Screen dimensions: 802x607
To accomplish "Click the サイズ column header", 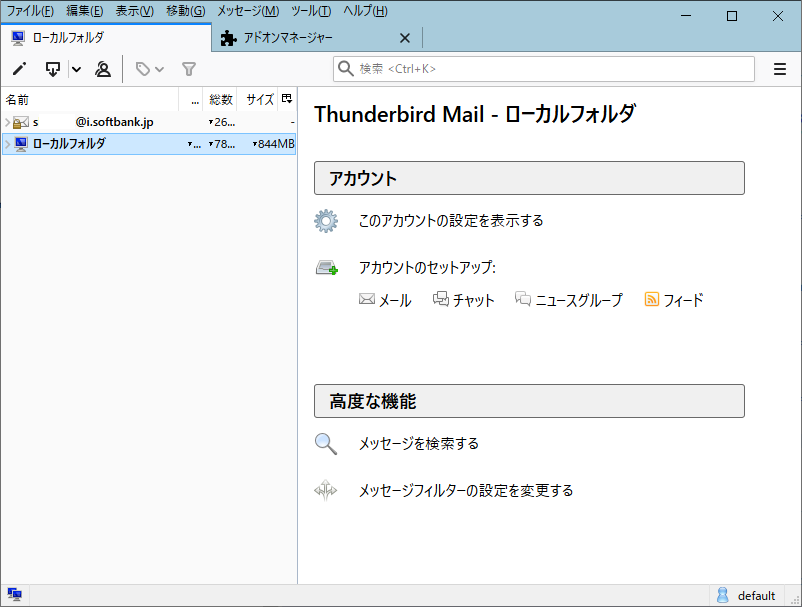I will (257, 99).
